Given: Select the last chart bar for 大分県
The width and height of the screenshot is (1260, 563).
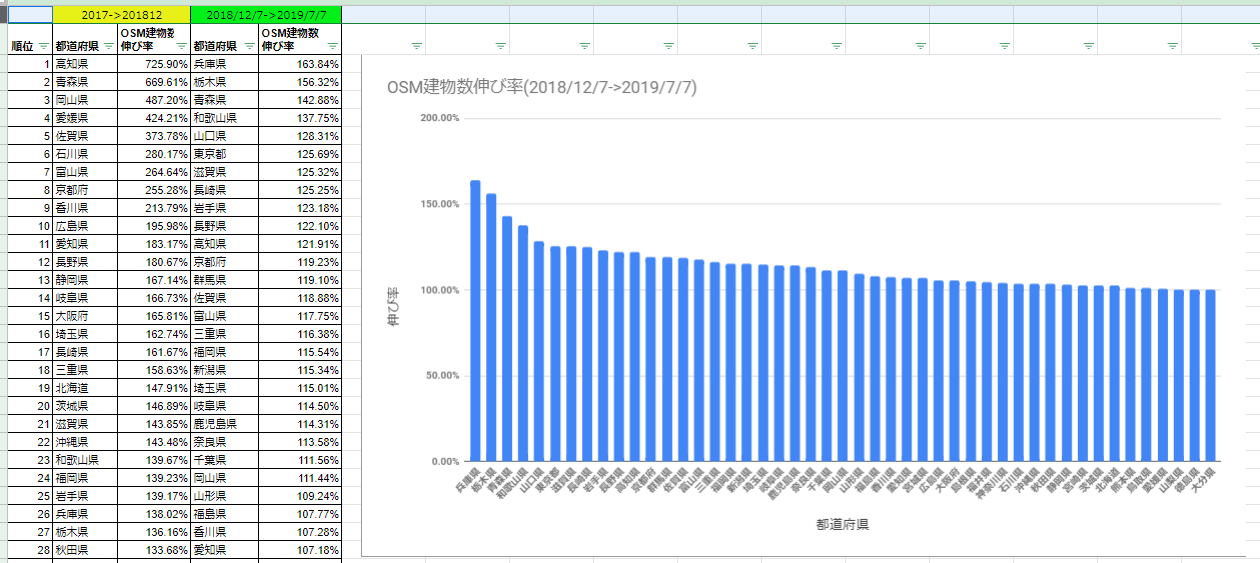Looking at the screenshot, I should [1211, 376].
